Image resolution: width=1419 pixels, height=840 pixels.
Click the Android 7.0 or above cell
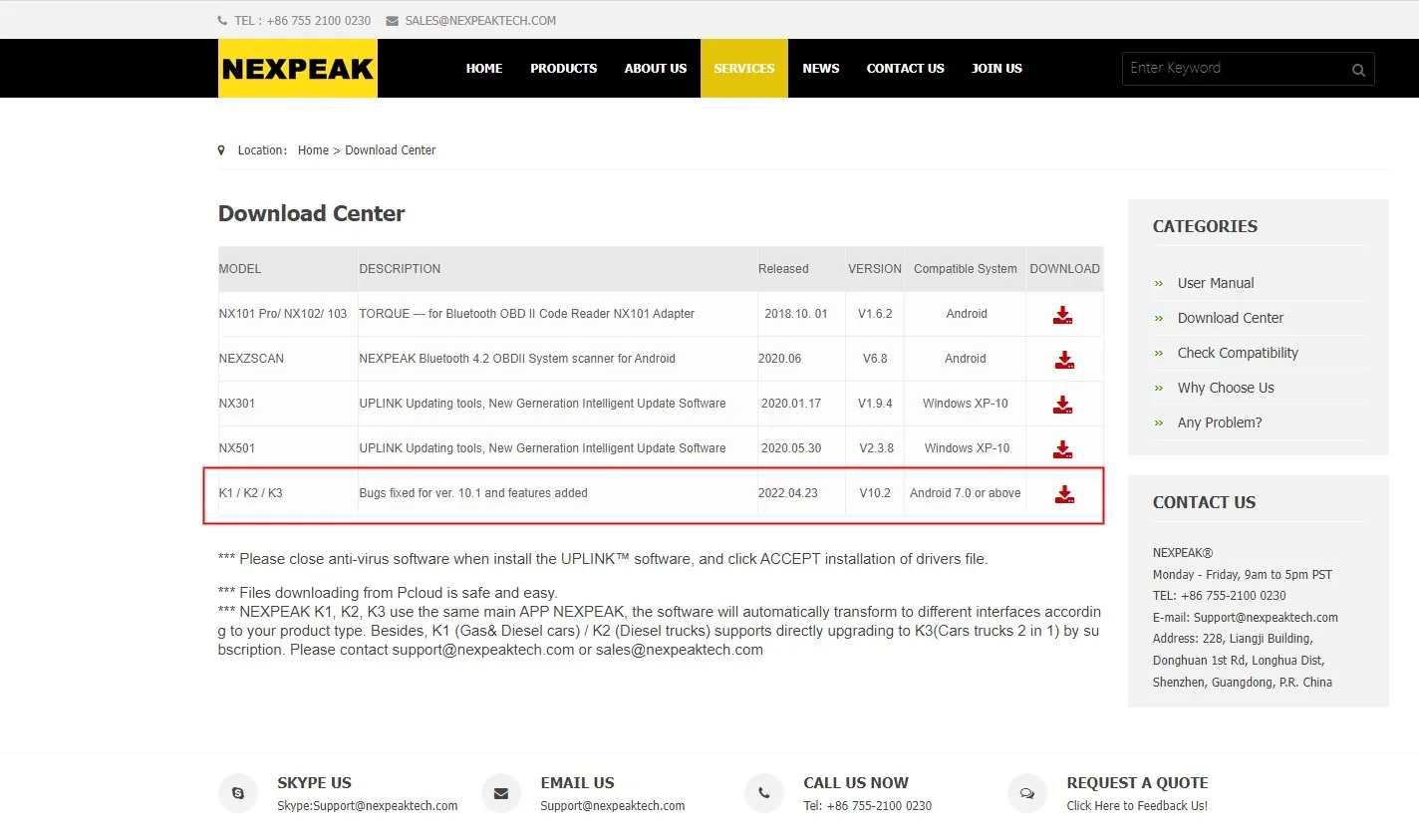(966, 493)
